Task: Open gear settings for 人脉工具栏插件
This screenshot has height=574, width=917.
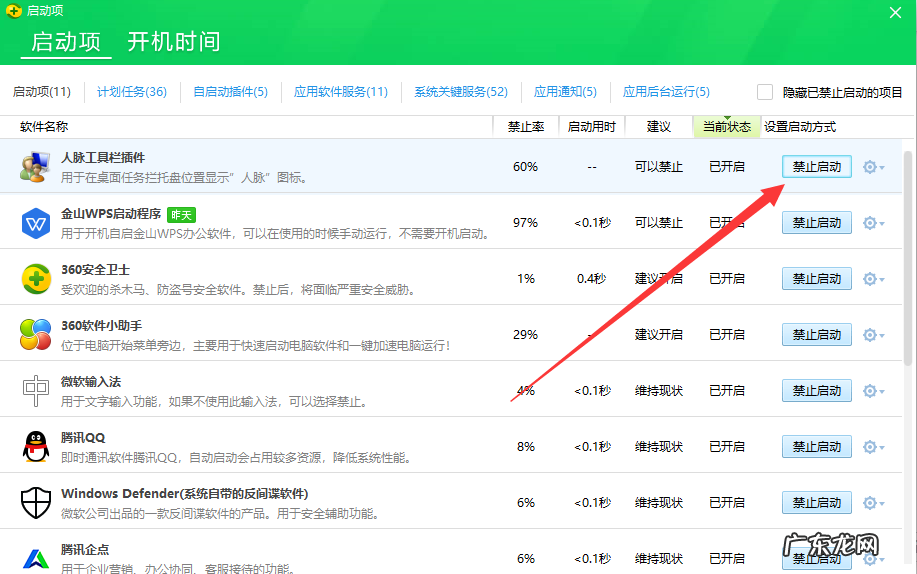Action: (x=873, y=167)
